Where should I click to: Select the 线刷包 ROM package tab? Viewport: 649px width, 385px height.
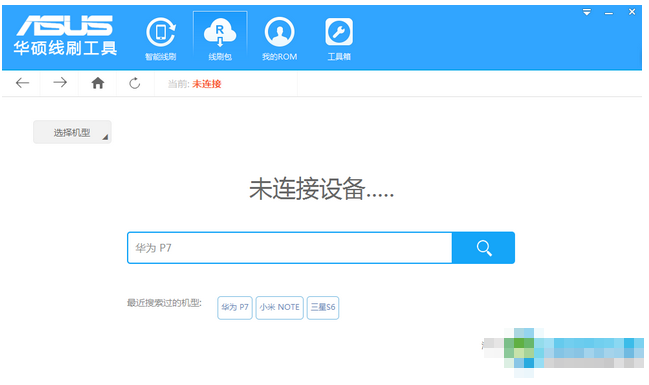tap(220, 39)
